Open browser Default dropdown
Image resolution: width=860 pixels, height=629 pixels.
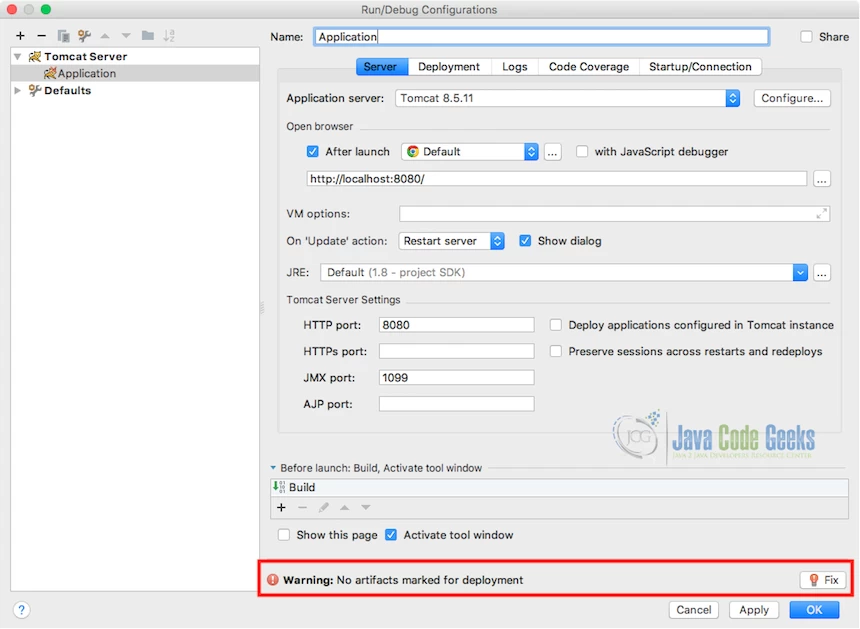point(469,152)
